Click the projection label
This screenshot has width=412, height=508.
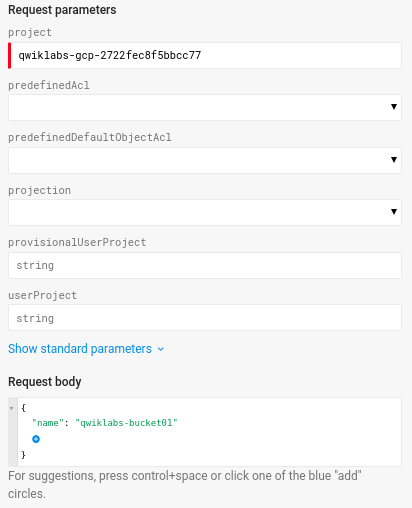pyautogui.click(x=39, y=190)
